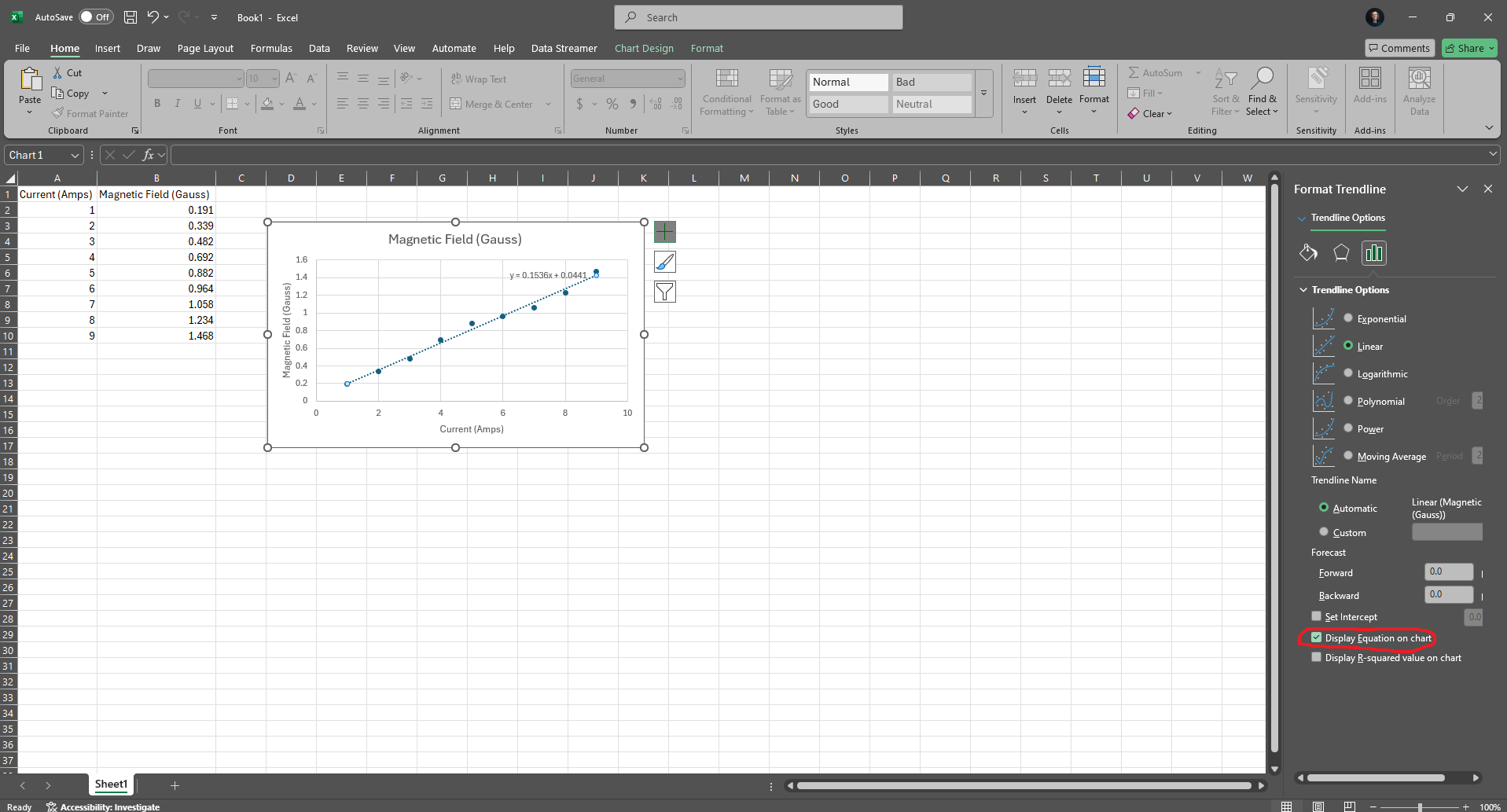Open the Data Streamer menu
The image size is (1507, 812).
click(563, 48)
